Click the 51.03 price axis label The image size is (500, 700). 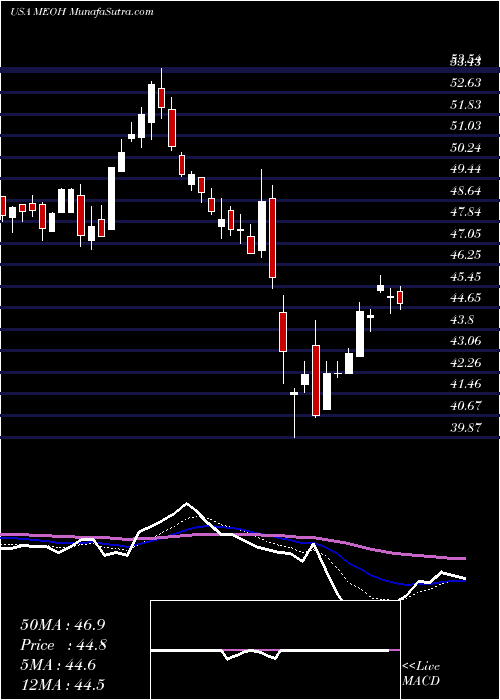coord(466,126)
